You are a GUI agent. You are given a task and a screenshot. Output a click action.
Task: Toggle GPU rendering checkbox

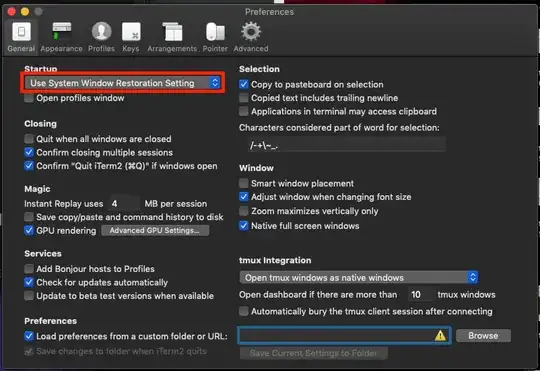pos(29,230)
